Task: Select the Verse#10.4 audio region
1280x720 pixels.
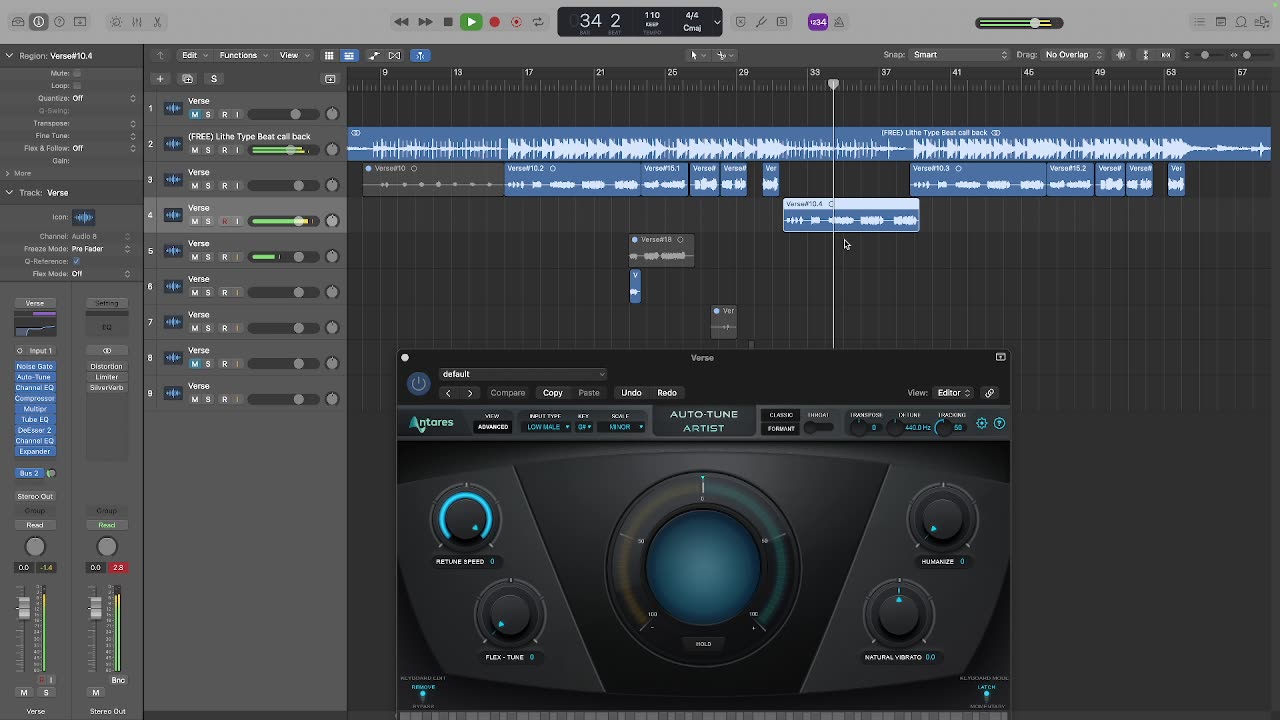Action: tap(851, 215)
